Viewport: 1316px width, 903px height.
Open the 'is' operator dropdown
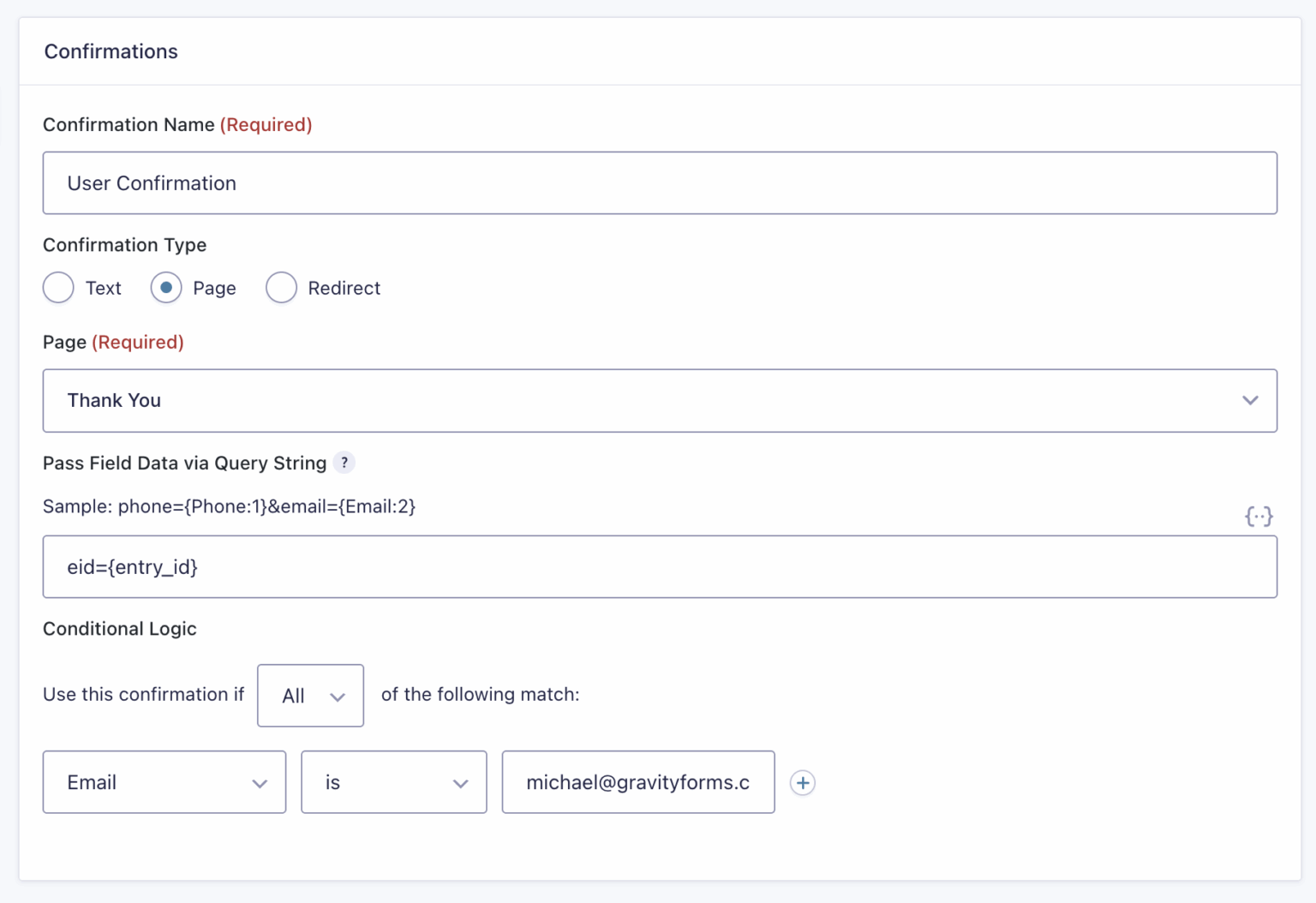tap(393, 782)
